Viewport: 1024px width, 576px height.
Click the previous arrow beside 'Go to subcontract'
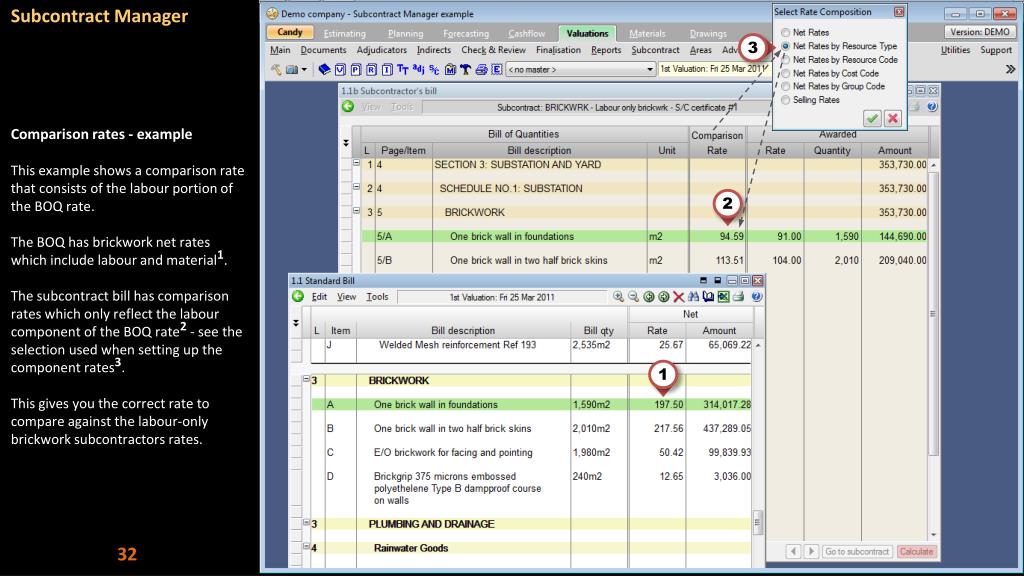pos(793,552)
